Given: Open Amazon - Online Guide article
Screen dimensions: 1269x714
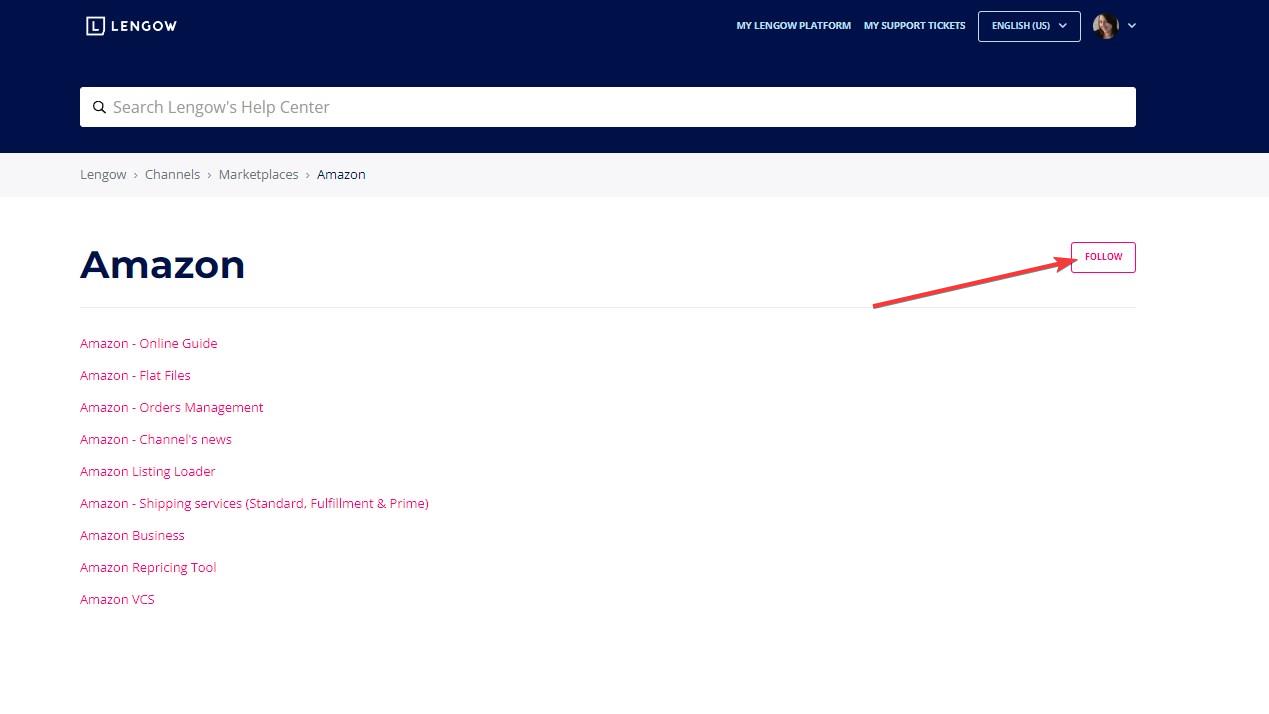Looking at the screenshot, I should point(148,343).
